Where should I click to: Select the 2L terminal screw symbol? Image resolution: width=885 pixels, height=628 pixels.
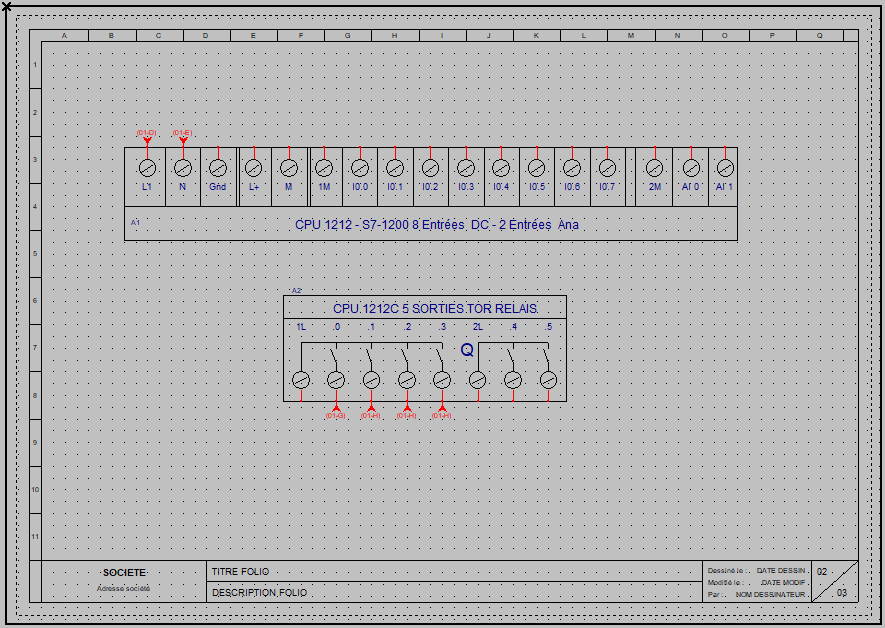tap(478, 380)
